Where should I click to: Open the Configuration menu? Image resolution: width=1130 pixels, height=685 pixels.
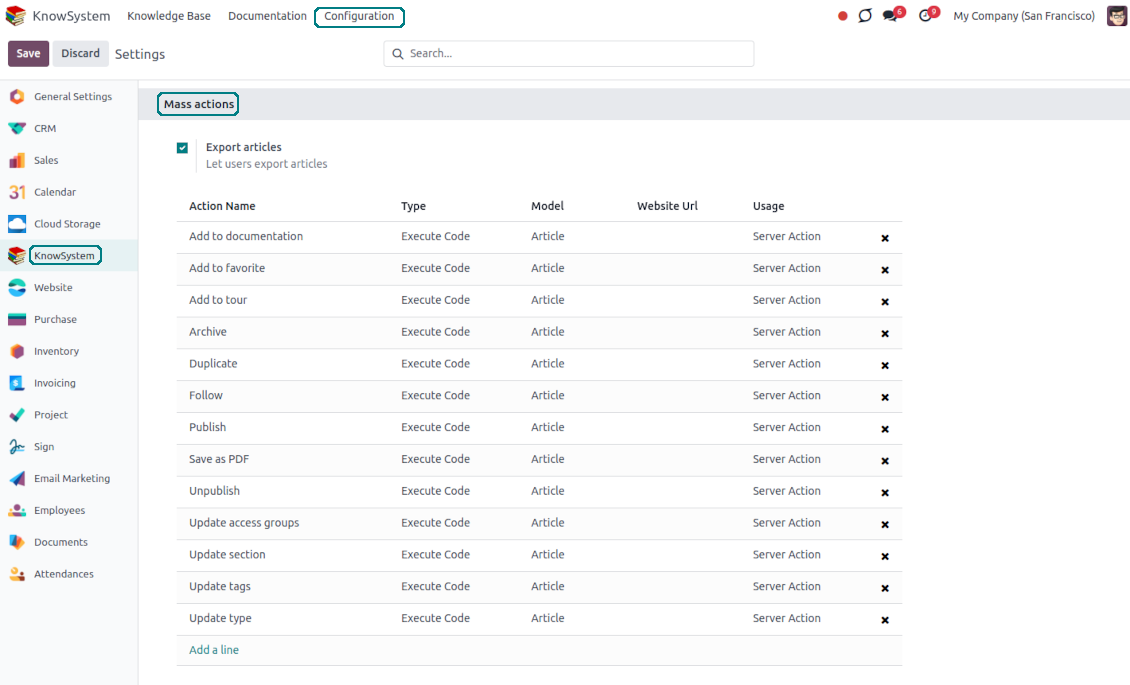point(359,16)
